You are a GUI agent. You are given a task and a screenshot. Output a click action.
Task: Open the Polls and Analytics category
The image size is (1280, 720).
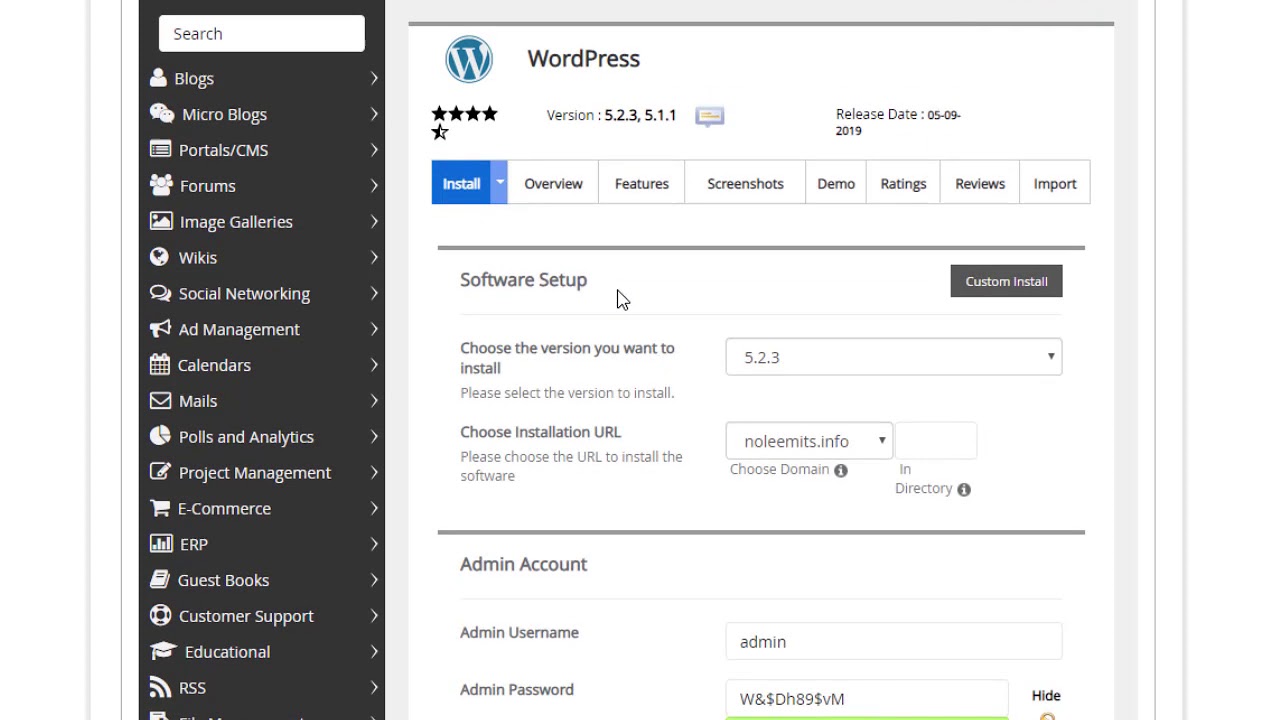click(x=262, y=436)
